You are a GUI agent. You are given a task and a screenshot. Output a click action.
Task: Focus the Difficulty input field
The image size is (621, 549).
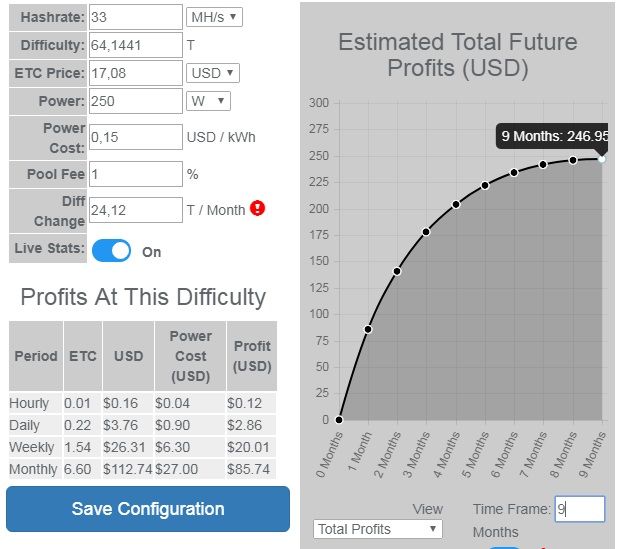[135, 45]
